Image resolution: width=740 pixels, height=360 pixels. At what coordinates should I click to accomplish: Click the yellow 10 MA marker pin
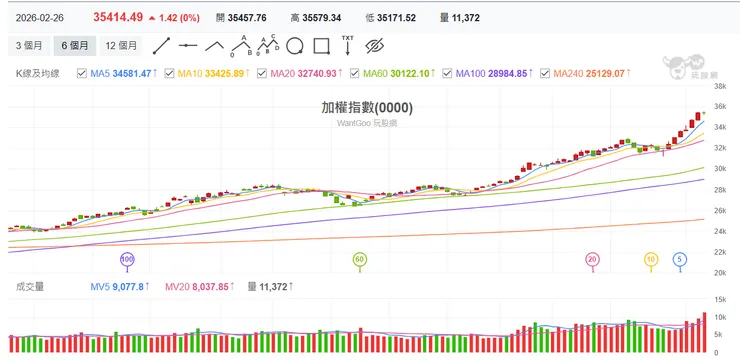651,259
